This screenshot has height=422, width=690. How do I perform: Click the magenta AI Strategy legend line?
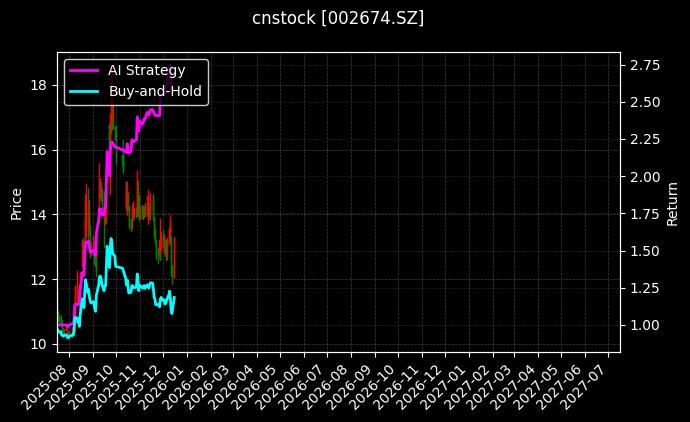coord(84,70)
